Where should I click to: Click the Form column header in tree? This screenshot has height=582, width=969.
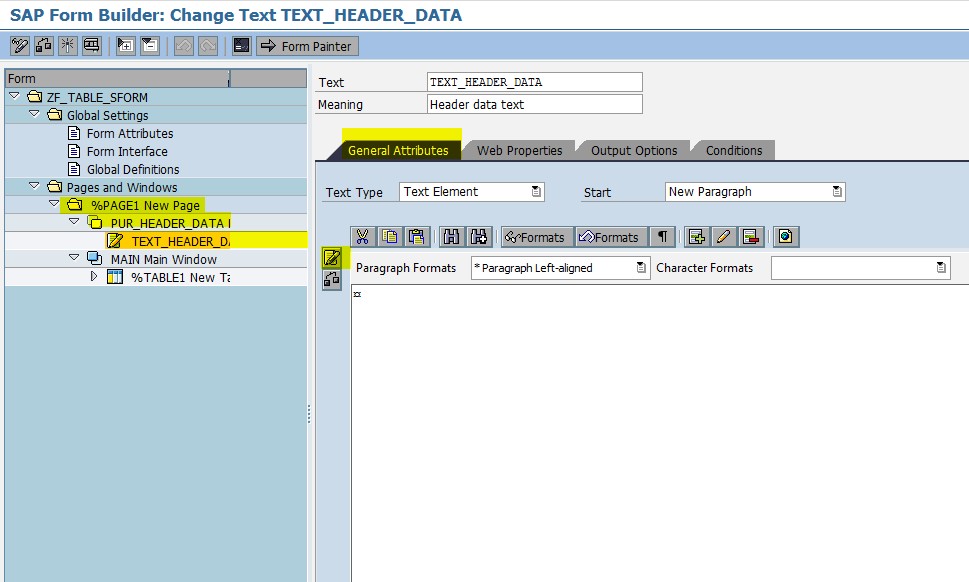click(x=117, y=78)
